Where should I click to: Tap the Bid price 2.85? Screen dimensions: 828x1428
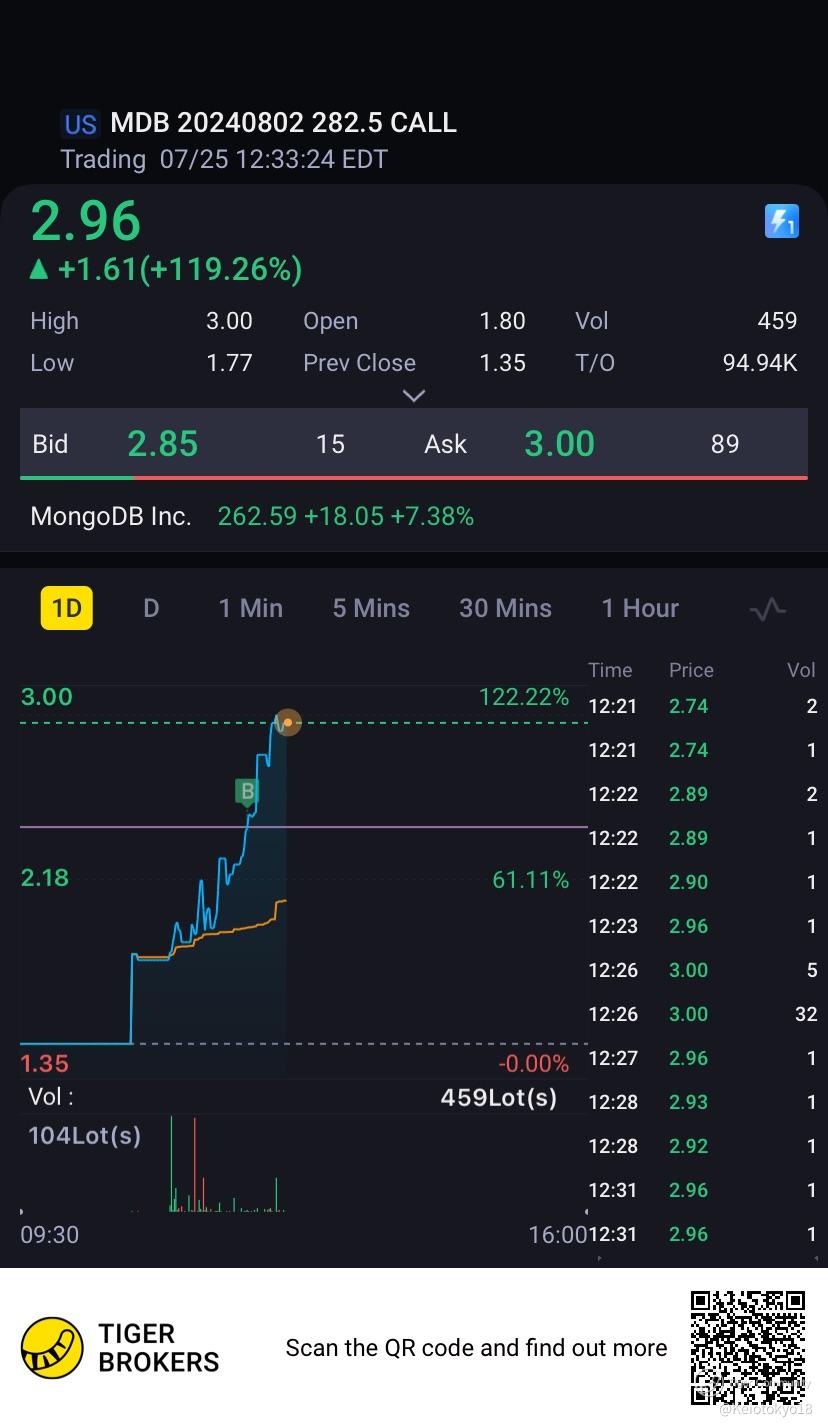[x=163, y=444]
